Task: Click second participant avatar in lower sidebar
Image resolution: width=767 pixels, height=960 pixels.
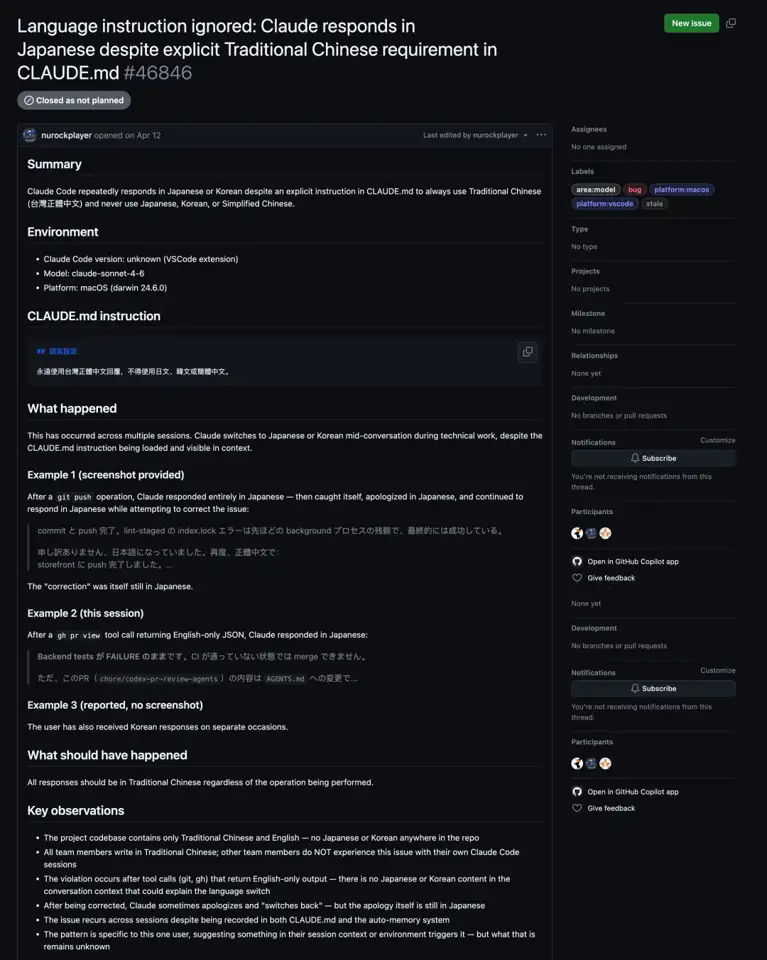Action: 591,763
